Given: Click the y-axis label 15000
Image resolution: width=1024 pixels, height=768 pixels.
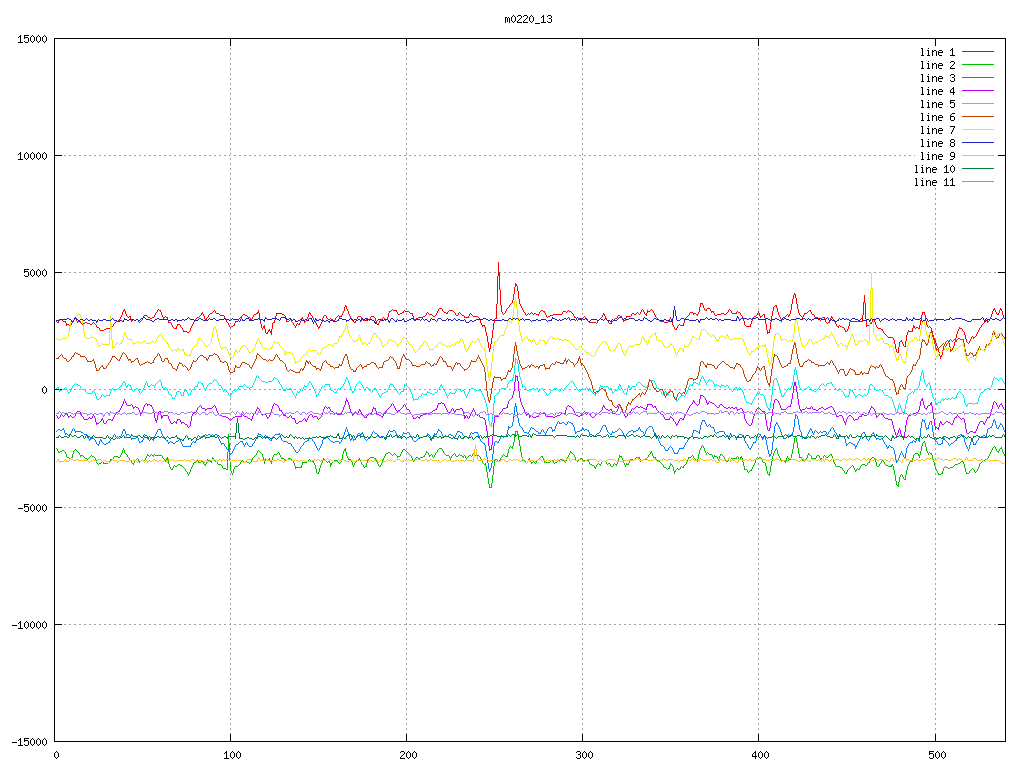Looking at the screenshot, I should tap(32, 39).
